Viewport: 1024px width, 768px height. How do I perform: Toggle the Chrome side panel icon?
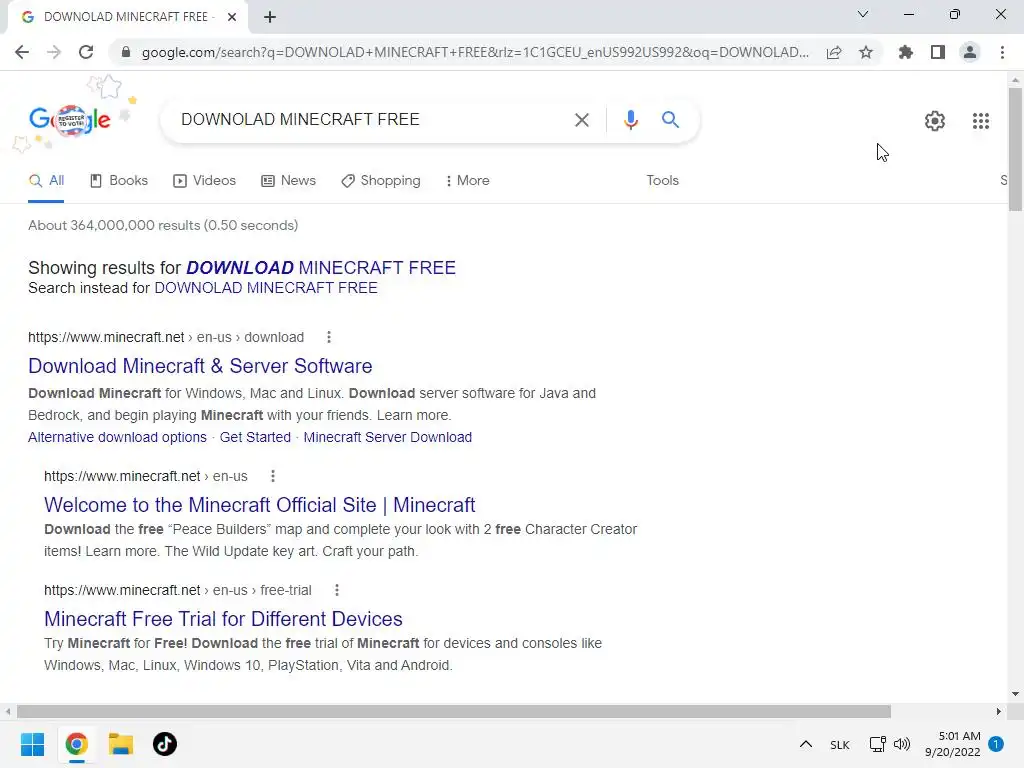click(x=938, y=52)
